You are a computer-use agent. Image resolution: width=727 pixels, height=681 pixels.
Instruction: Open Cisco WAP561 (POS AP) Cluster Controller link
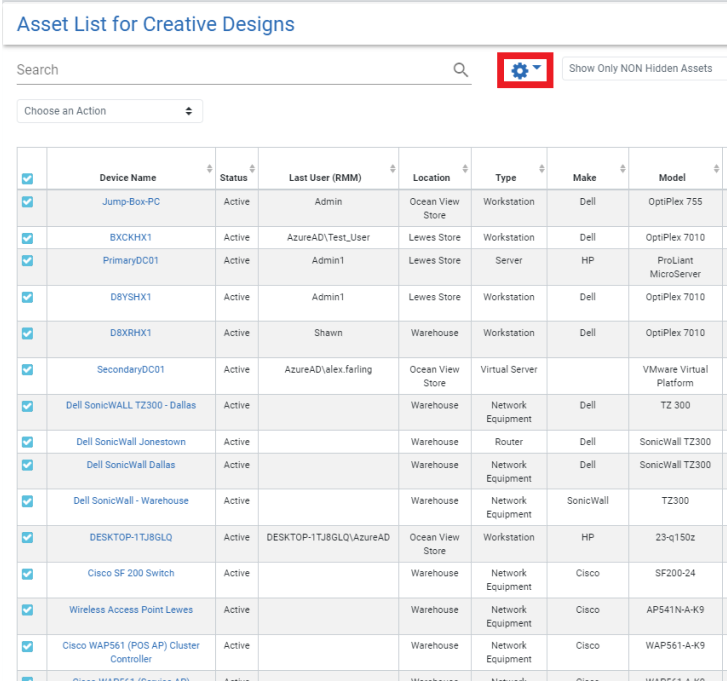tap(131, 652)
